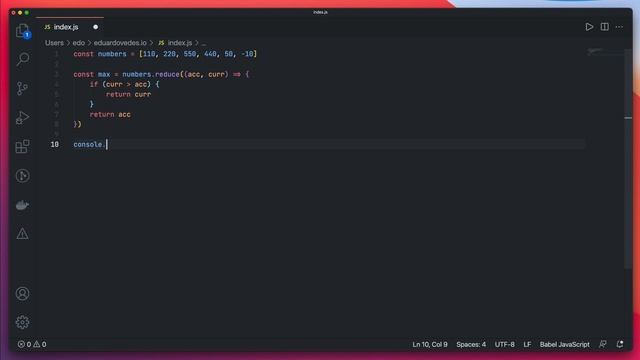The image size is (640, 360).
Task: Click 'numbers' variable on line 1
Action: [112, 54]
